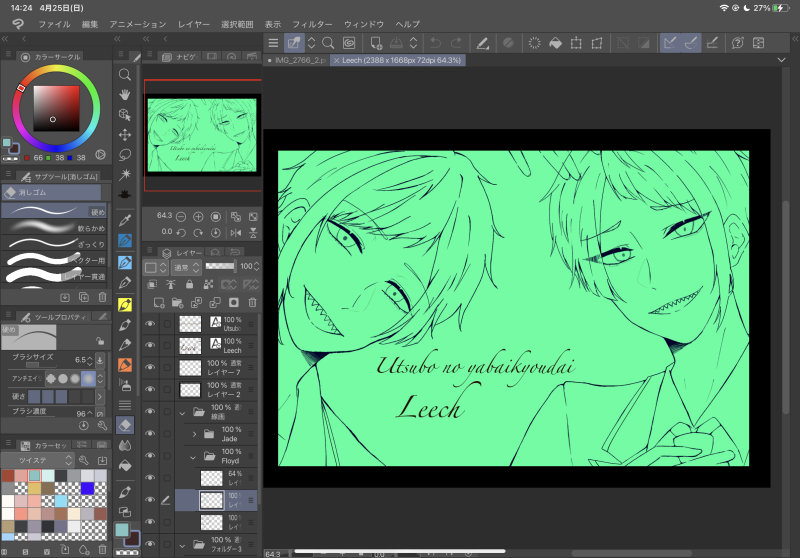Open the command bar hamburger menu
This screenshot has width=800, height=558.
pos(273,43)
